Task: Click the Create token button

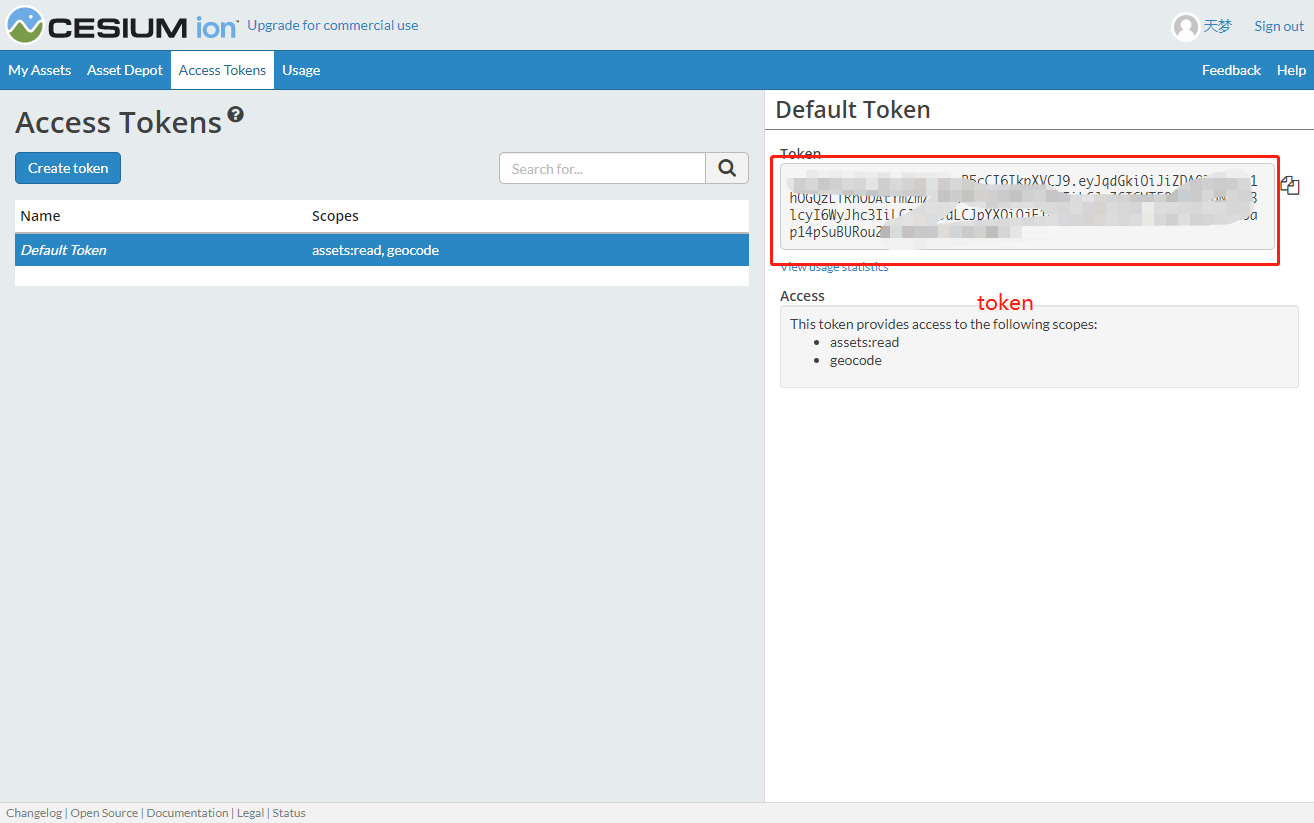Action: coord(67,168)
